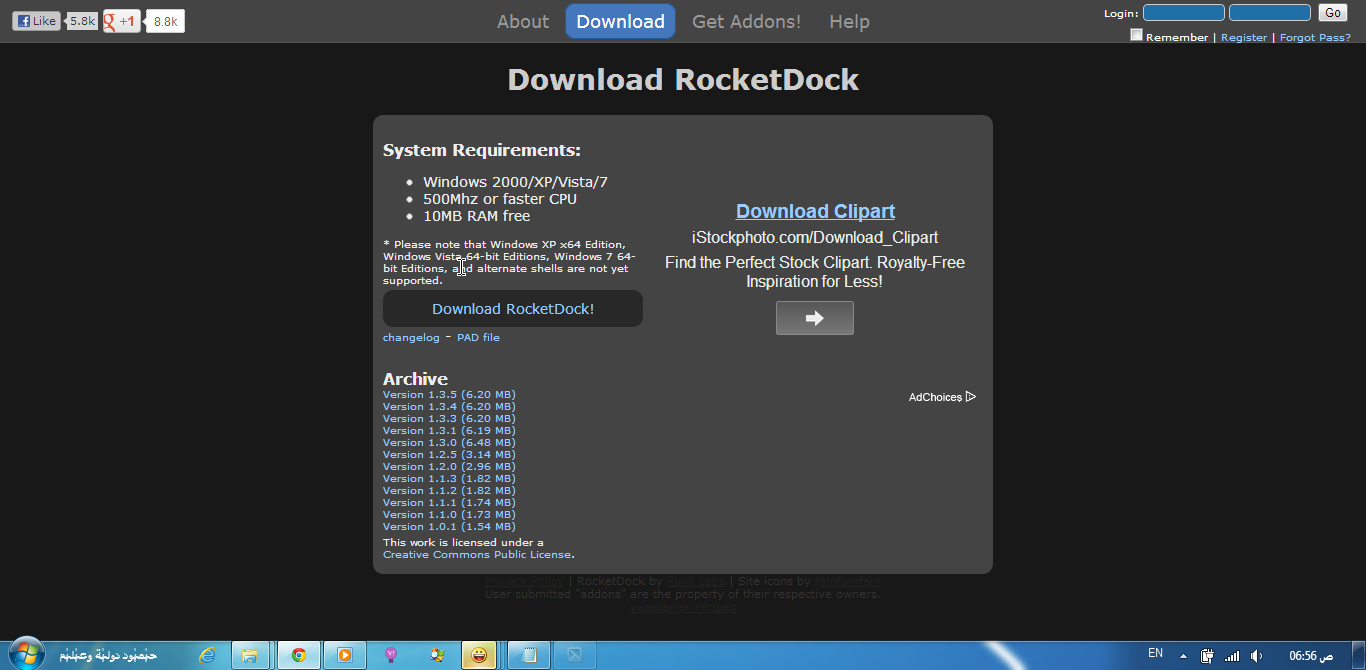Click the Facebook Like button

[x=36, y=21]
